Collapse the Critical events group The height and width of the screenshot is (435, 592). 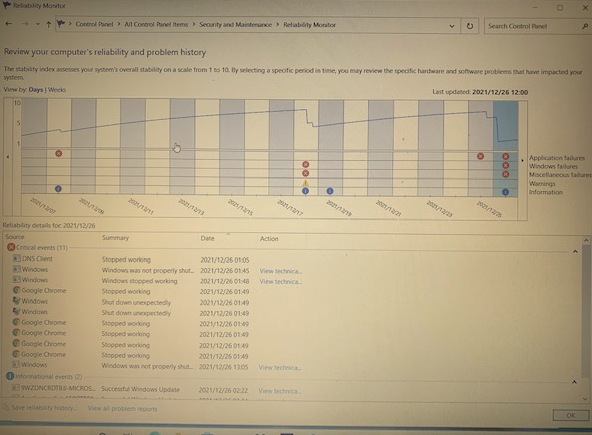pos(575,251)
